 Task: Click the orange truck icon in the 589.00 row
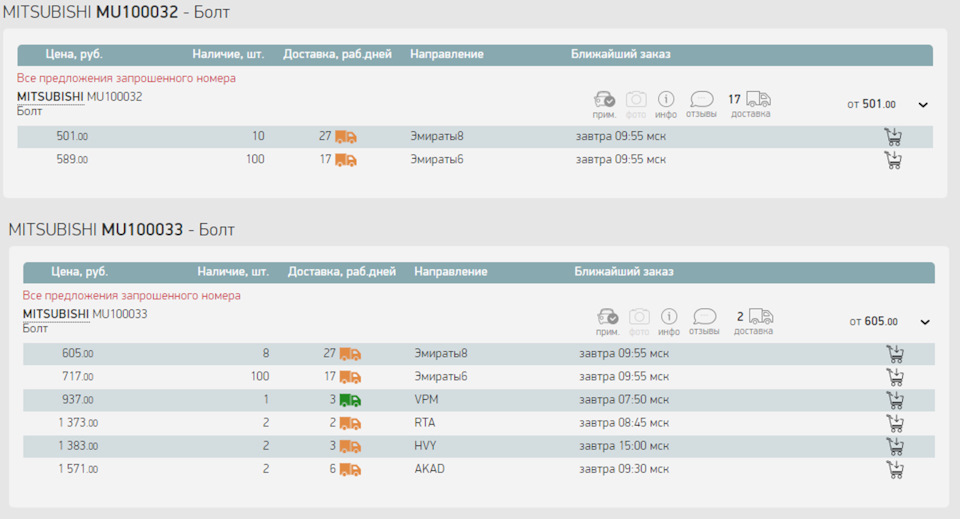point(346,160)
